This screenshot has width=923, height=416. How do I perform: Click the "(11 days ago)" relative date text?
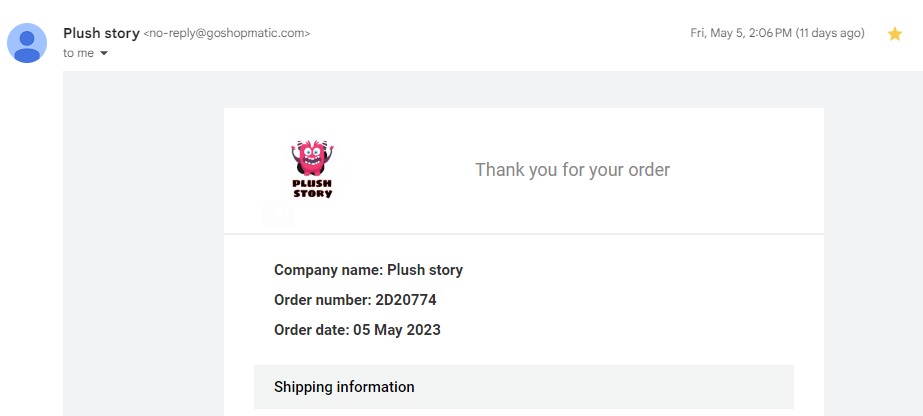[830, 33]
